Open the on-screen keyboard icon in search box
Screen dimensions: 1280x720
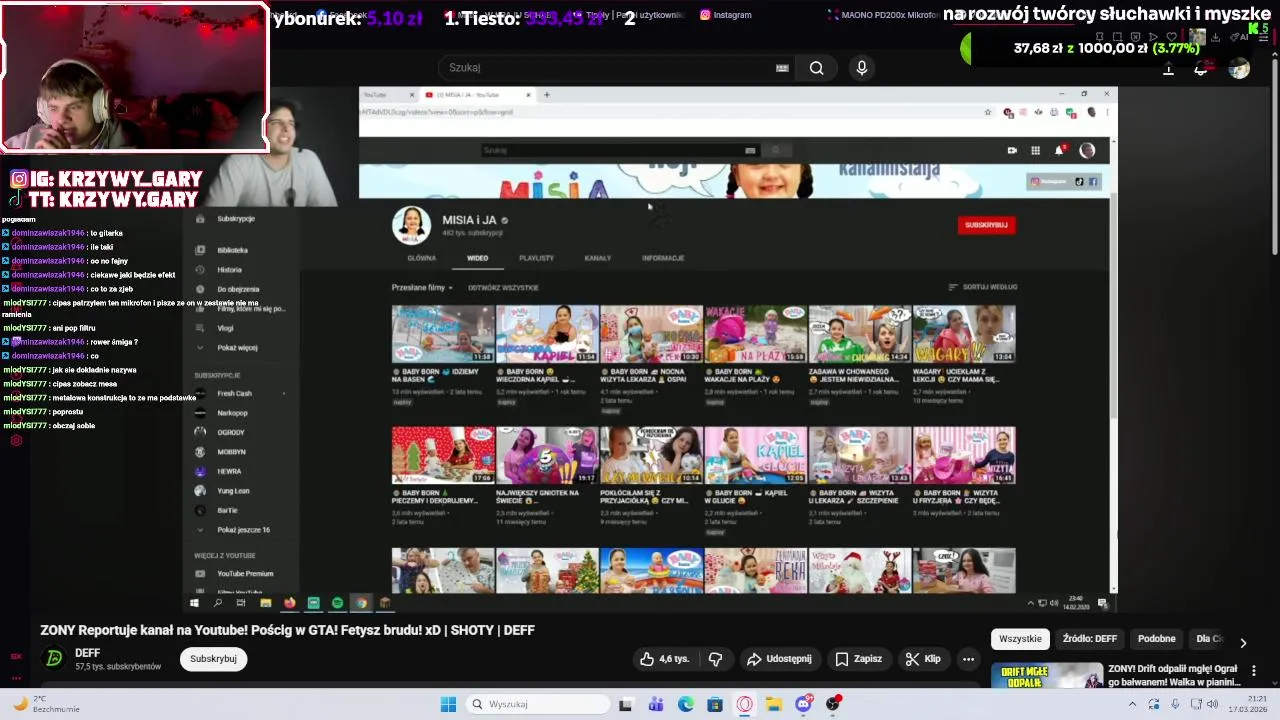(782, 68)
